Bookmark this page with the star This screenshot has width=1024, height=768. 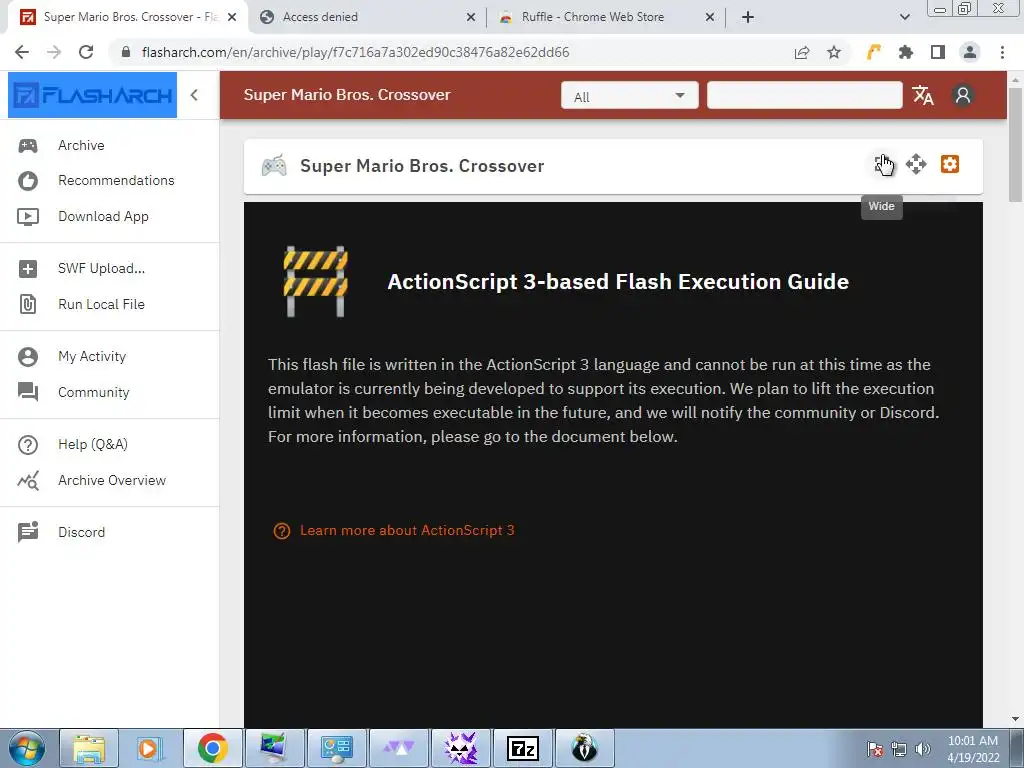tap(834, 52)
